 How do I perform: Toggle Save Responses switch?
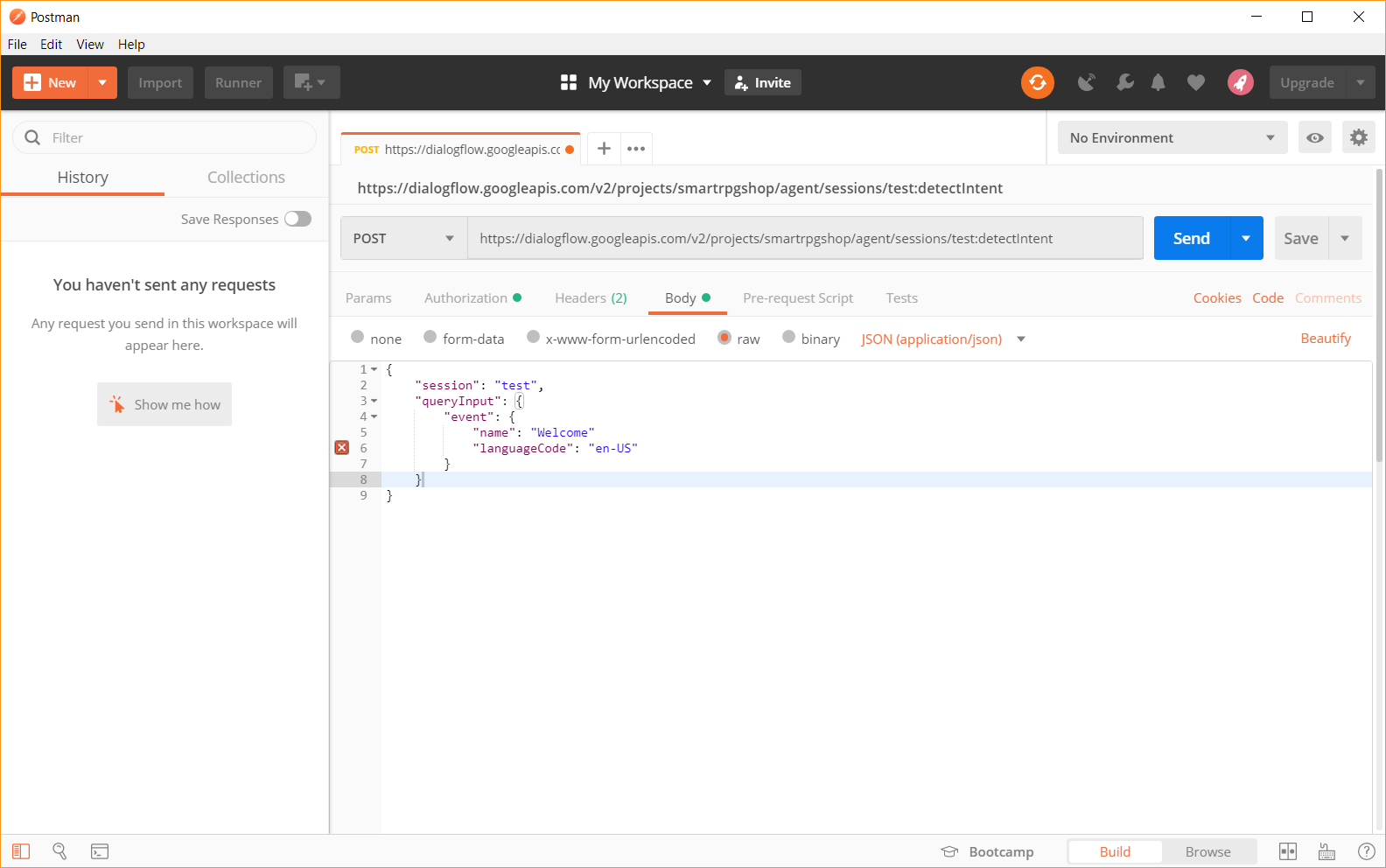click(x=297, y=219)
